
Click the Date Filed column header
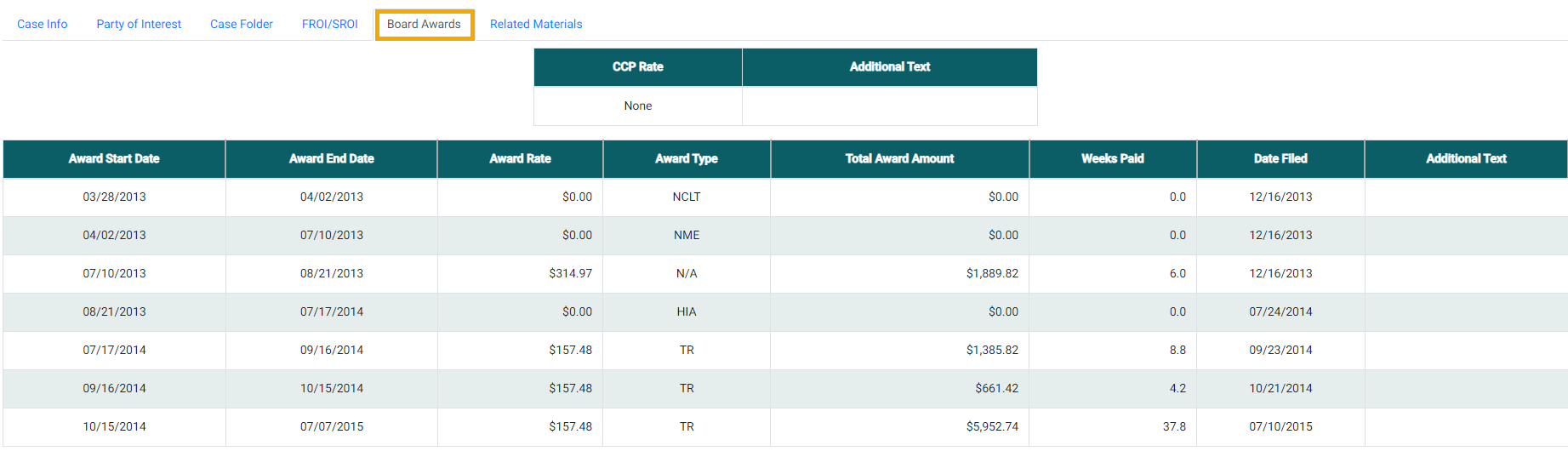(x=1280, y=158)
